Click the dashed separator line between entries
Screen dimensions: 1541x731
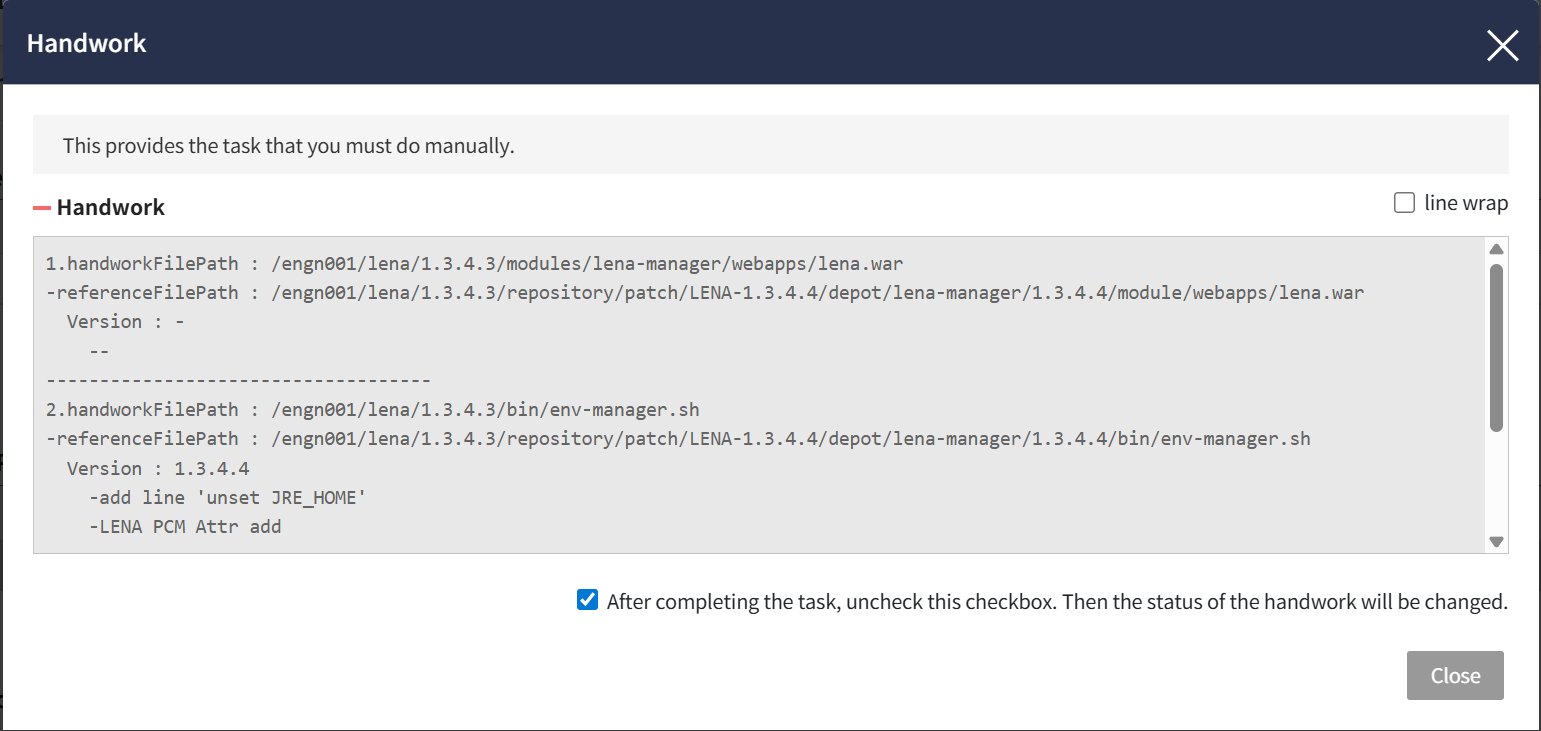click(238, 381)
